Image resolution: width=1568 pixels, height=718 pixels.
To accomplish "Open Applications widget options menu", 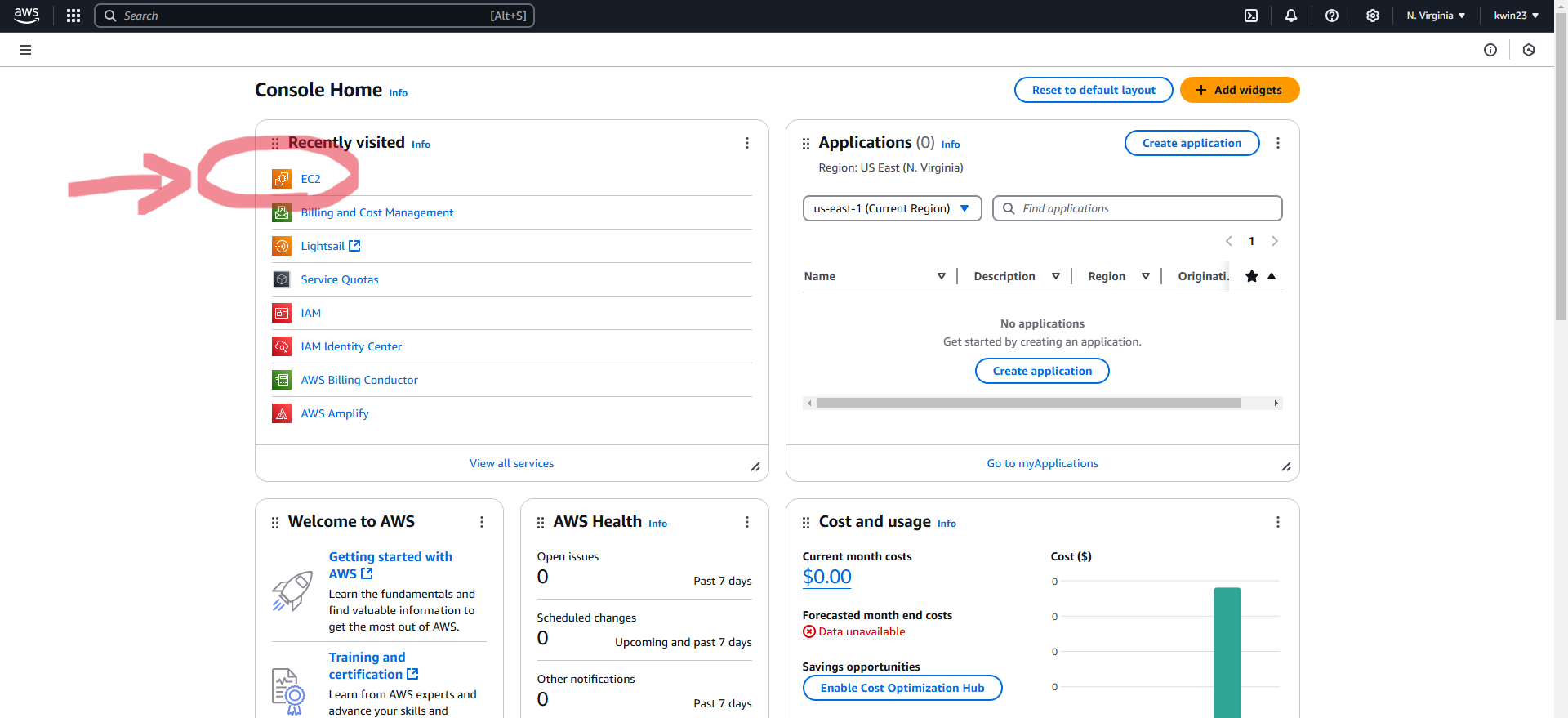I will (x=1278, y=143).
